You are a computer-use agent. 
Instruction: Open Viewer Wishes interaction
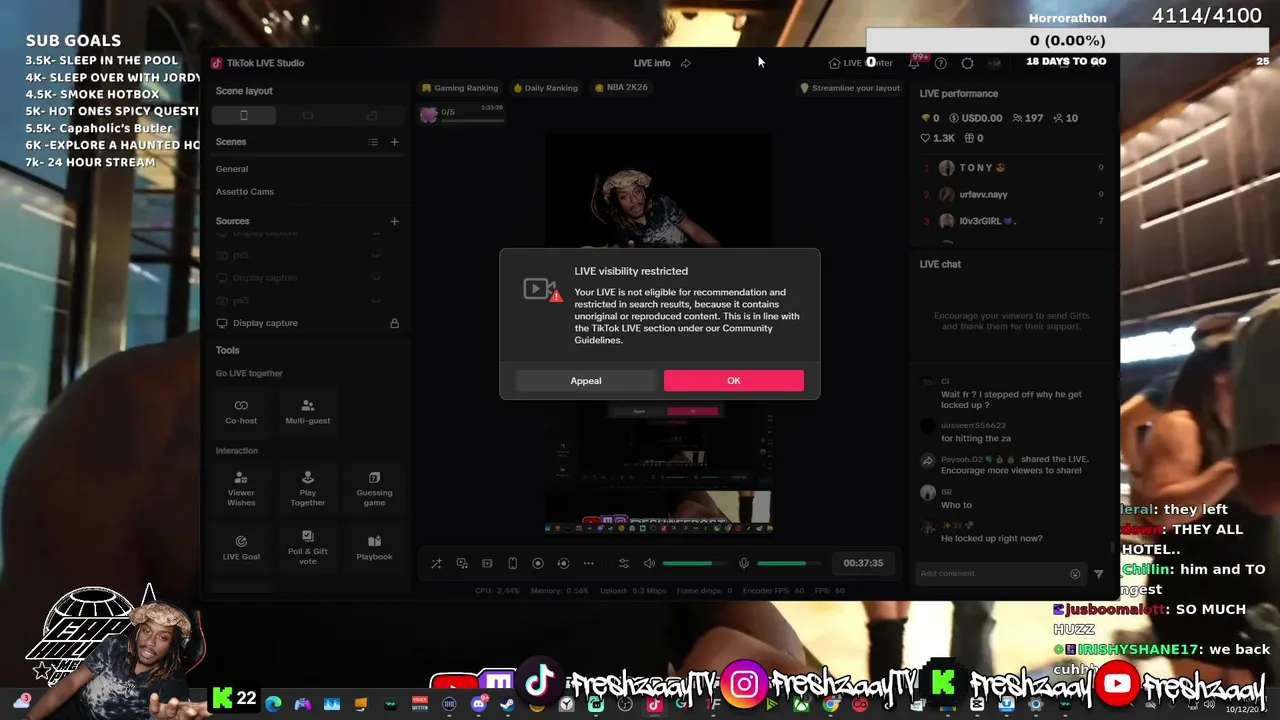click(241, 488)
